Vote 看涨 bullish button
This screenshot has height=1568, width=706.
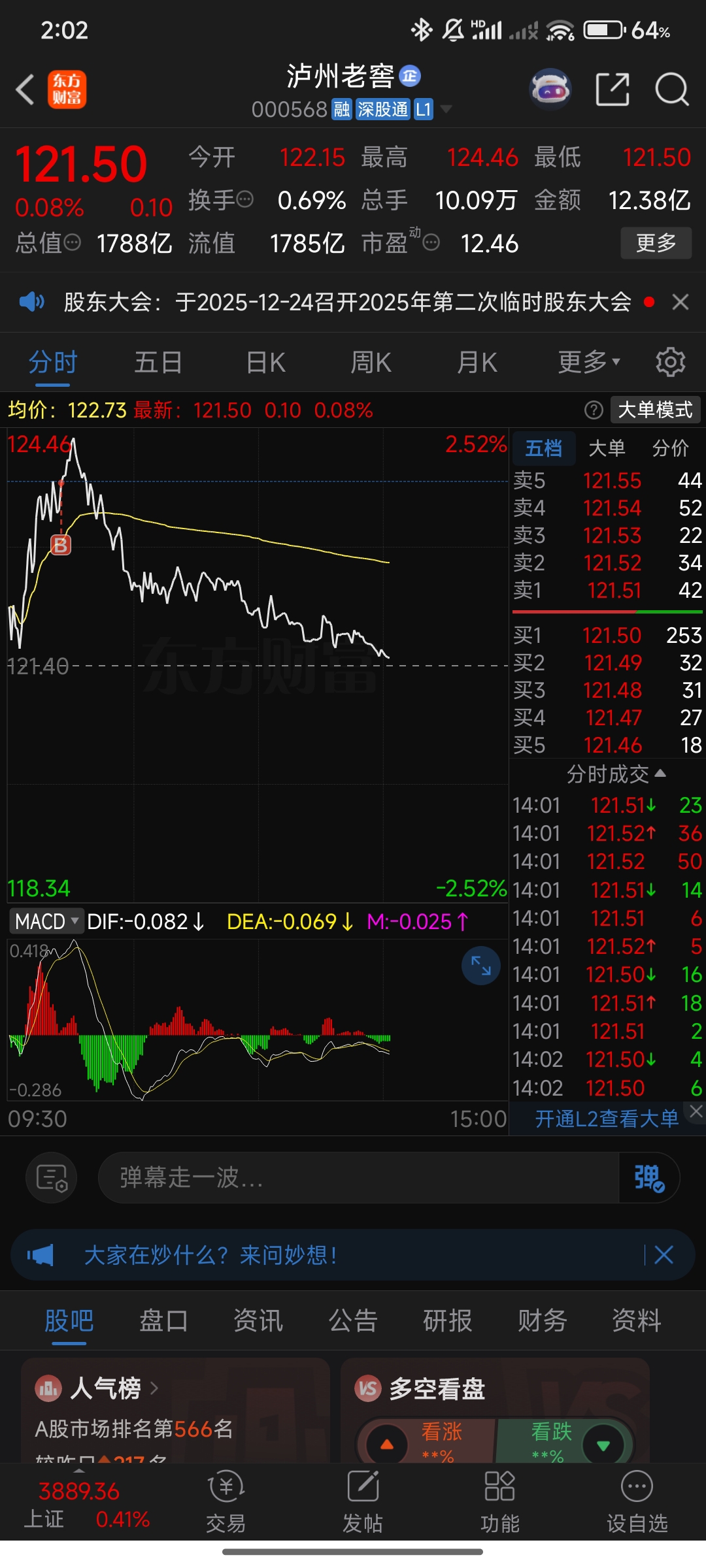pos(426,1441)
